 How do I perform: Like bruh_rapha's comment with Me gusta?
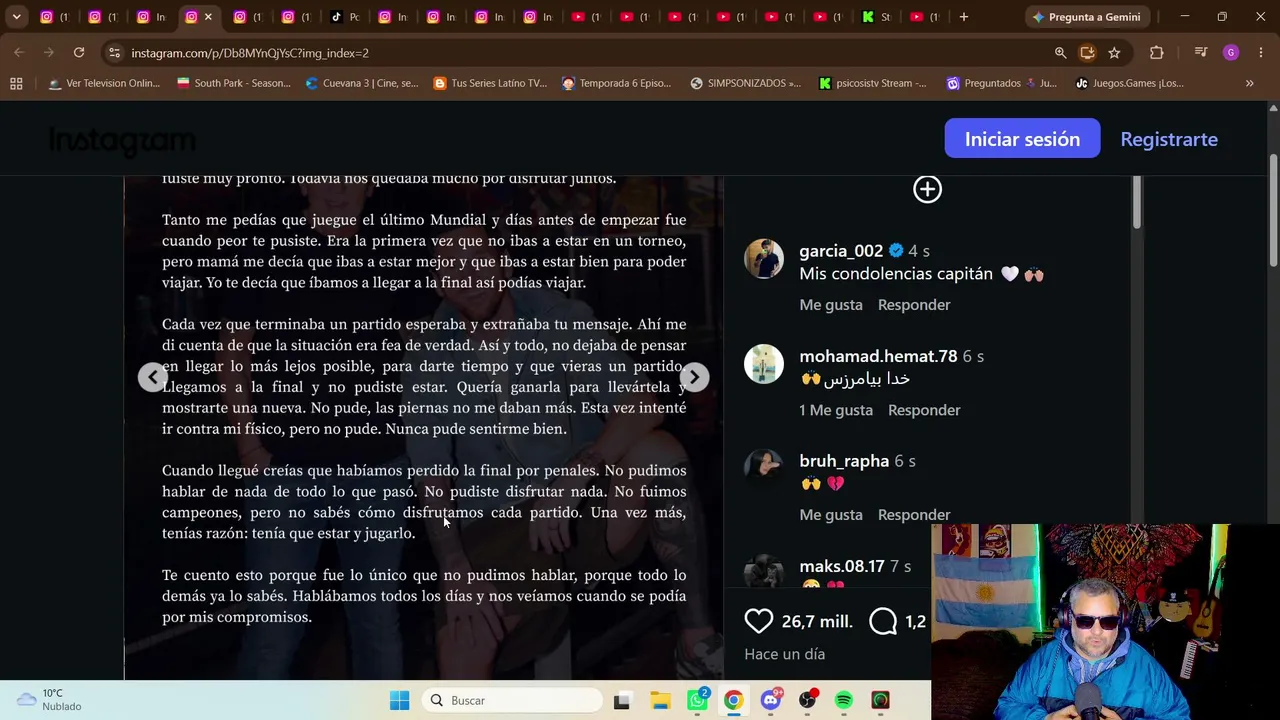pos(831,514)
